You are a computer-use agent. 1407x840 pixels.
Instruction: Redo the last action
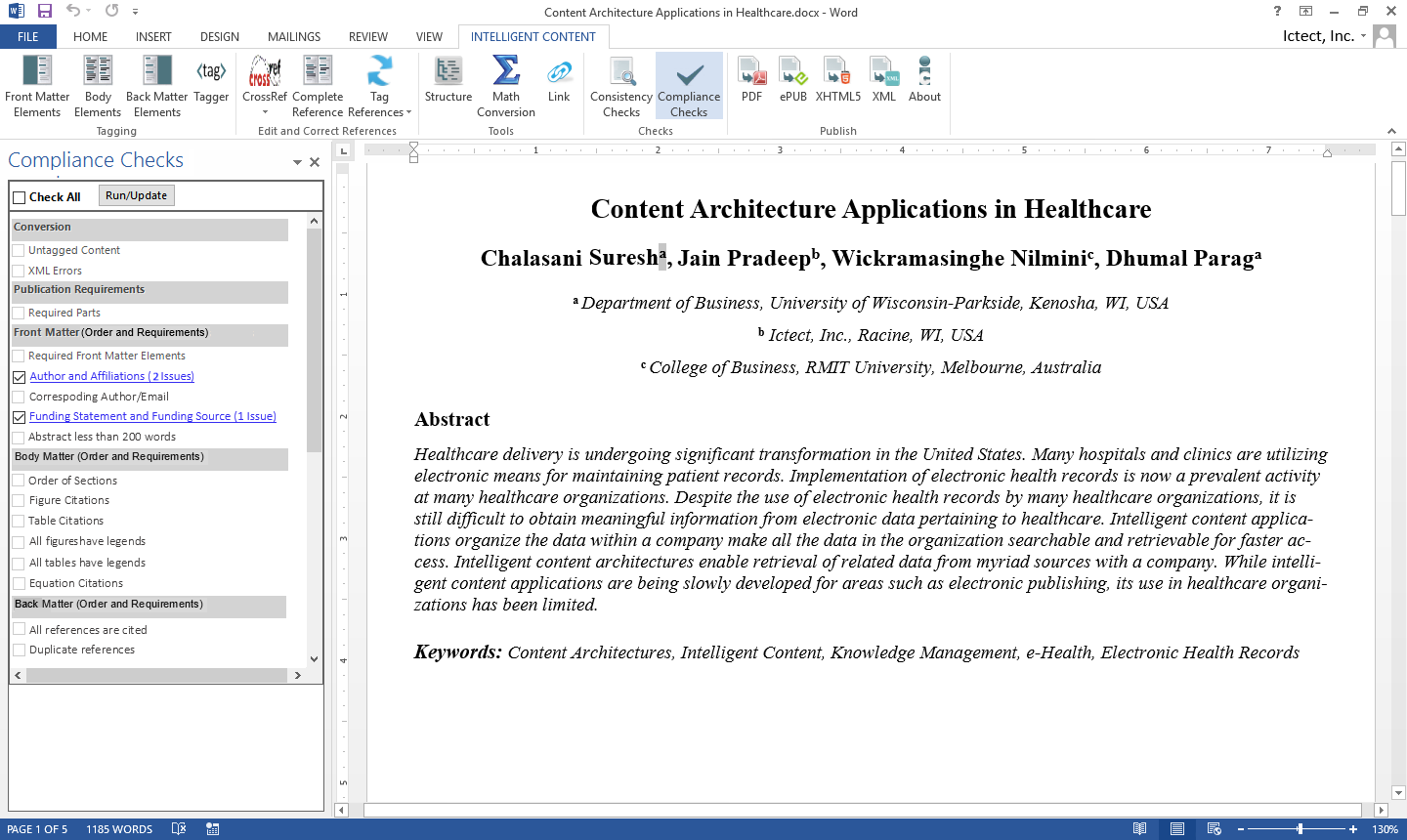(111, 11)
